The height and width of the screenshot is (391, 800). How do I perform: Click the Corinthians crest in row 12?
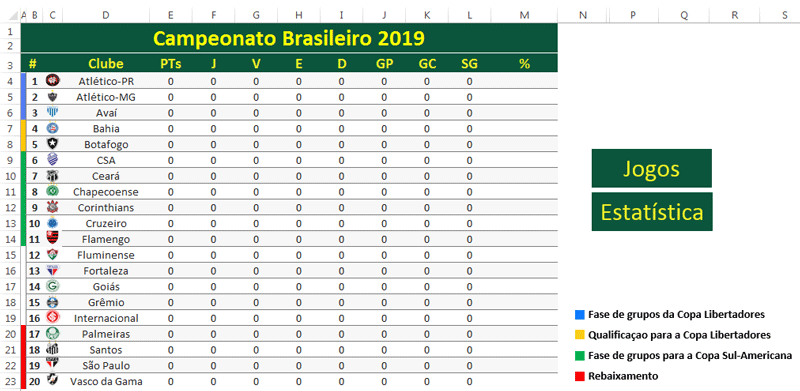click(52, 207)
